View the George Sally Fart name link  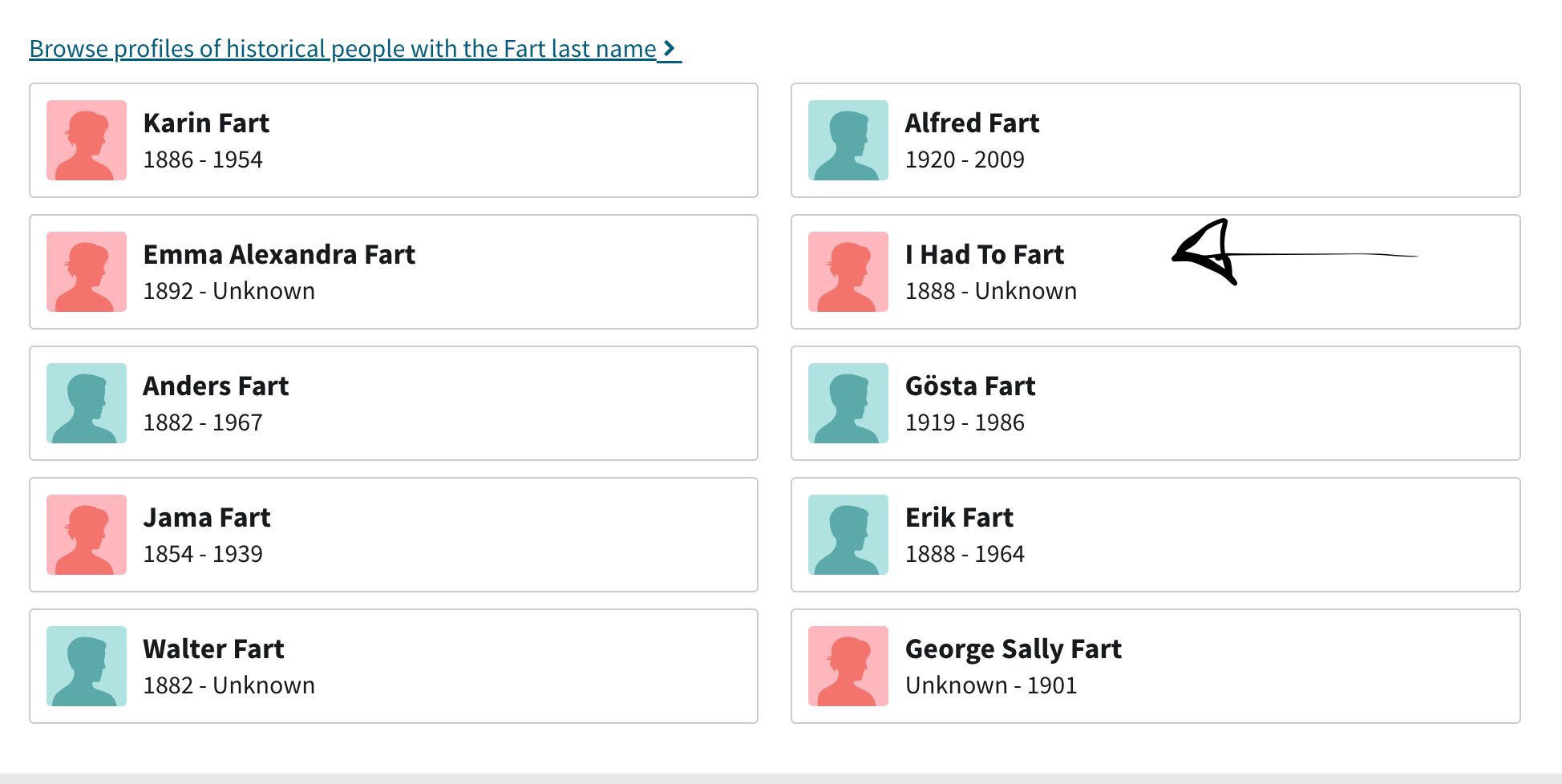coord(1013,649)
